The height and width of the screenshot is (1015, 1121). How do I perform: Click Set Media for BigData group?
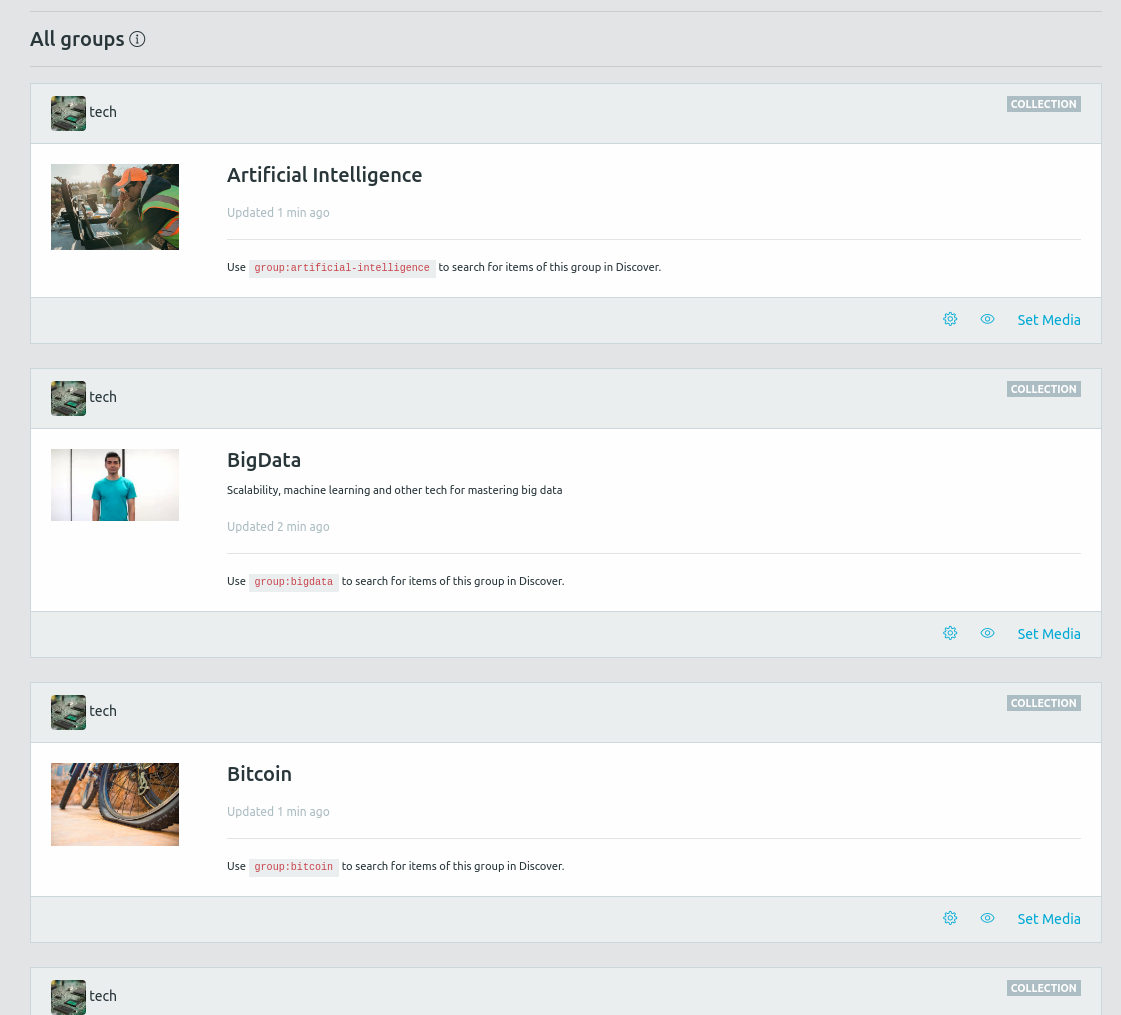(x=1048, y=634)
